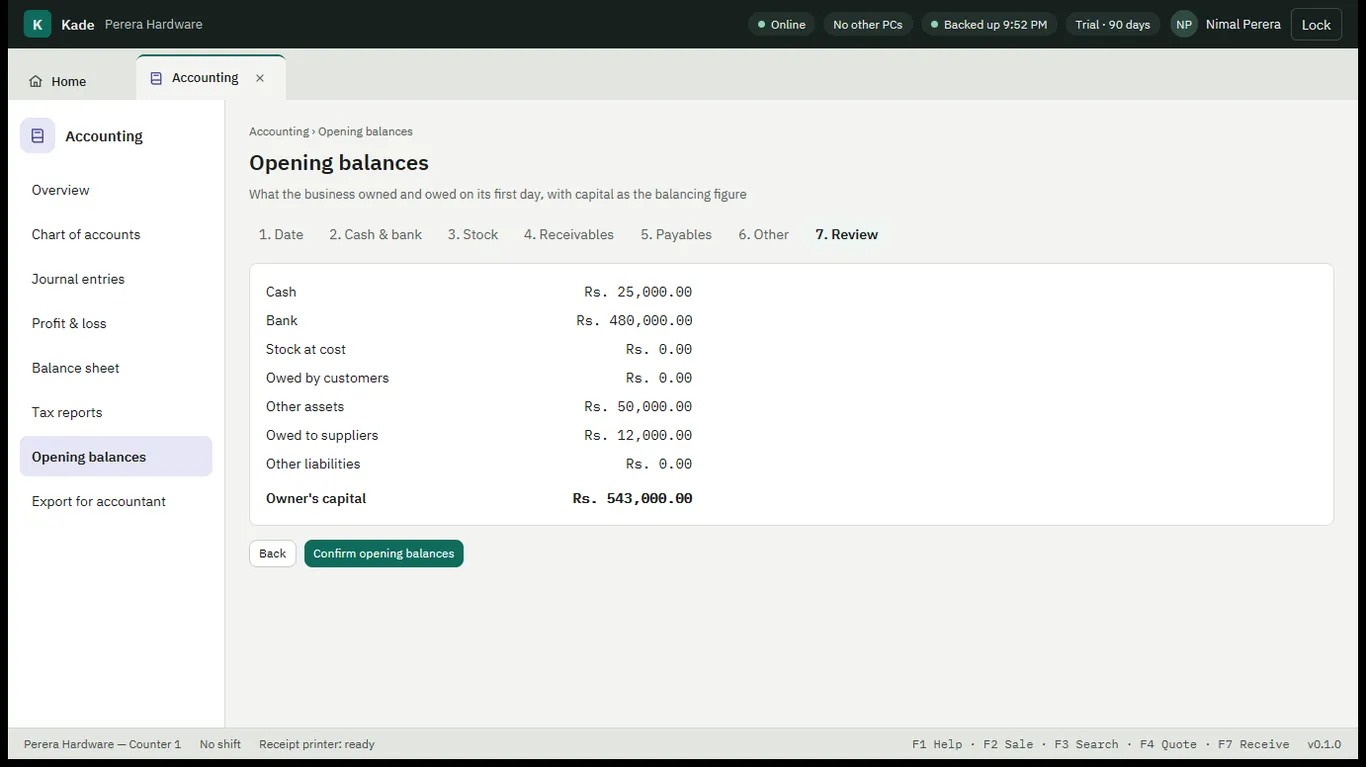Go to step 5. Payables
Screen dimensions: 1366x767
tap(676, 235)
